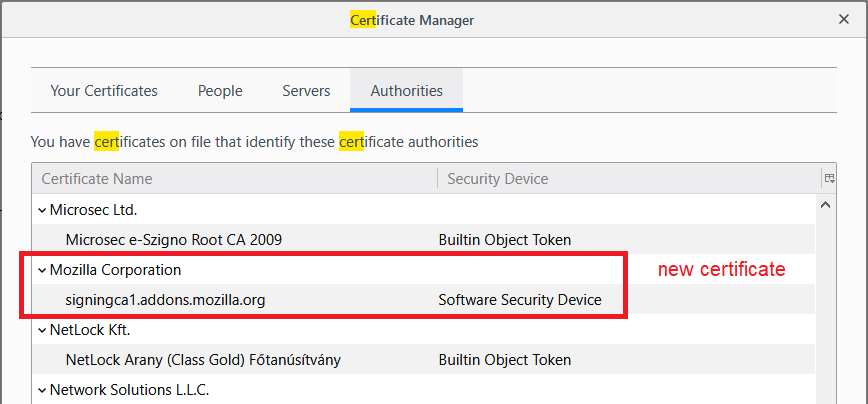Collapse the Microsec Ltd. group
Screen dimensions: 868x404
[x=42, y=210]
